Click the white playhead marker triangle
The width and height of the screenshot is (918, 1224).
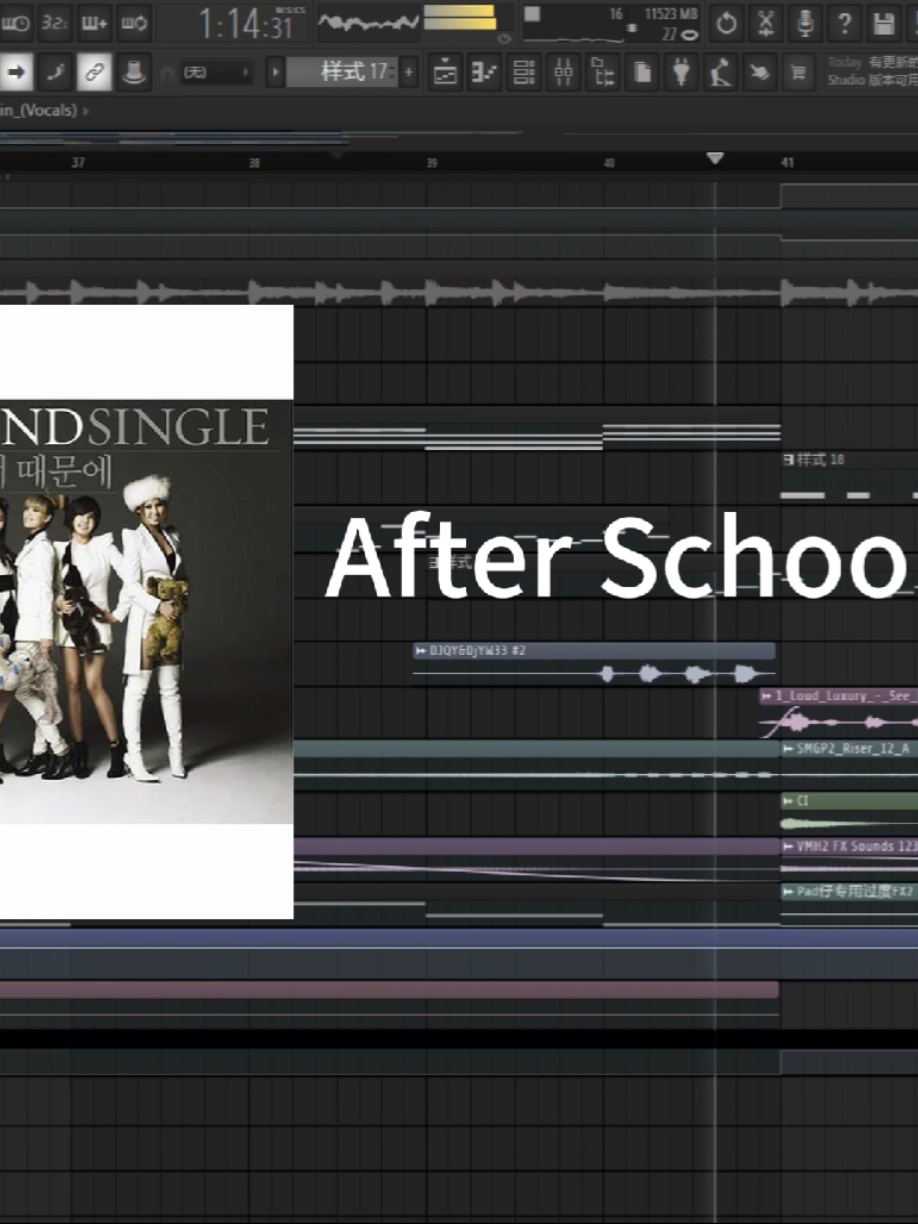[714, 159]
